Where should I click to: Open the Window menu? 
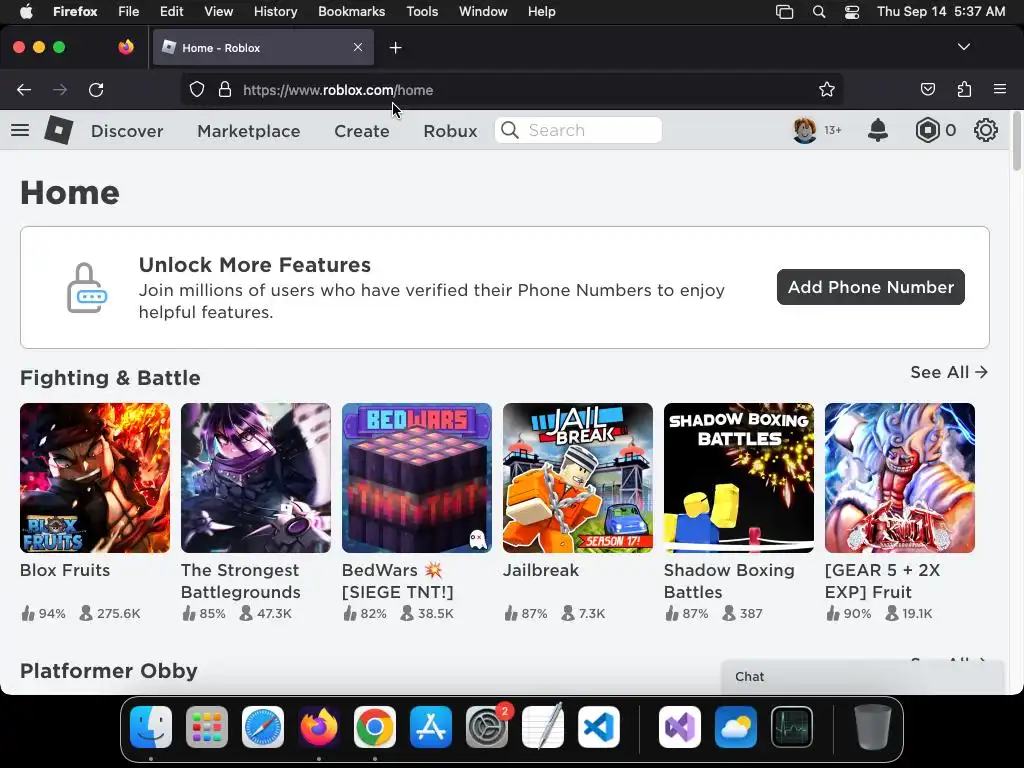(483, 12)
